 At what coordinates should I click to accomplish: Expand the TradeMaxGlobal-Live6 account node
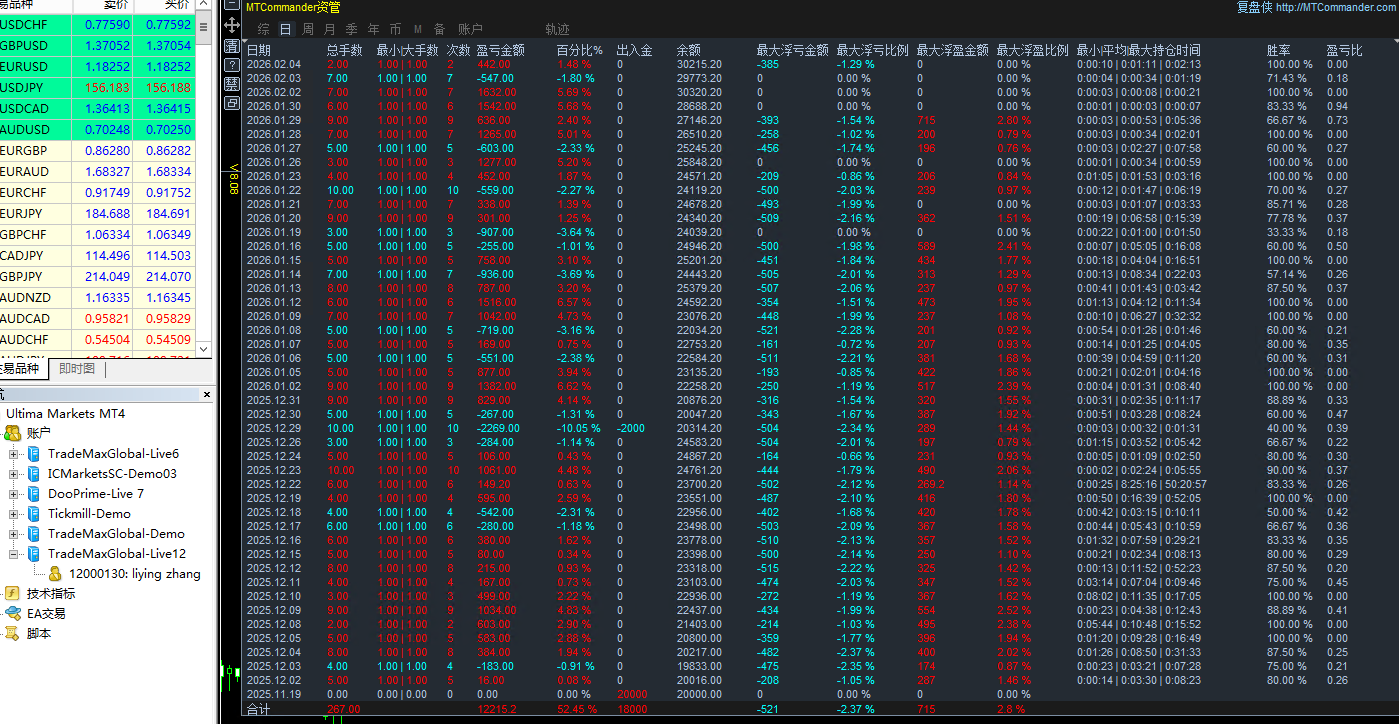(x=14, y=454)
